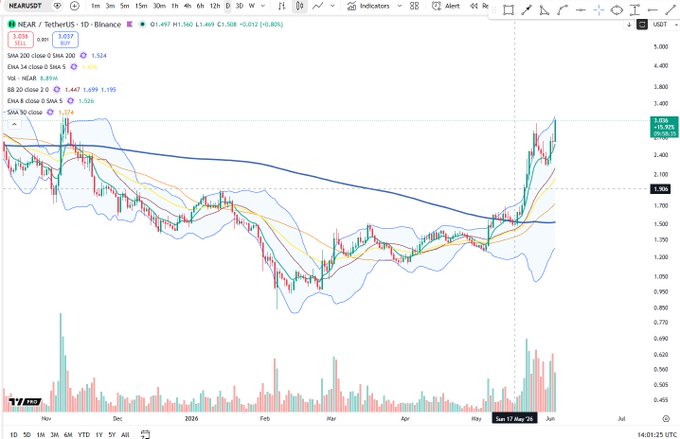680x439 pixels.
Task: Switch to the 3D timeframe
Action: [239, 6]
